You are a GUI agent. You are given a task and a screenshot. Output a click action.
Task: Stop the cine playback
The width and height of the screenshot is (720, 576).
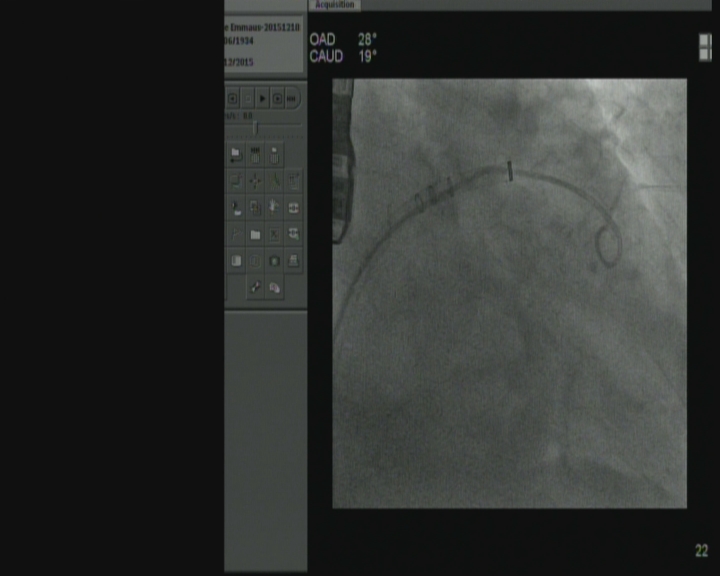pyautogui.click(x=248, y=99)
